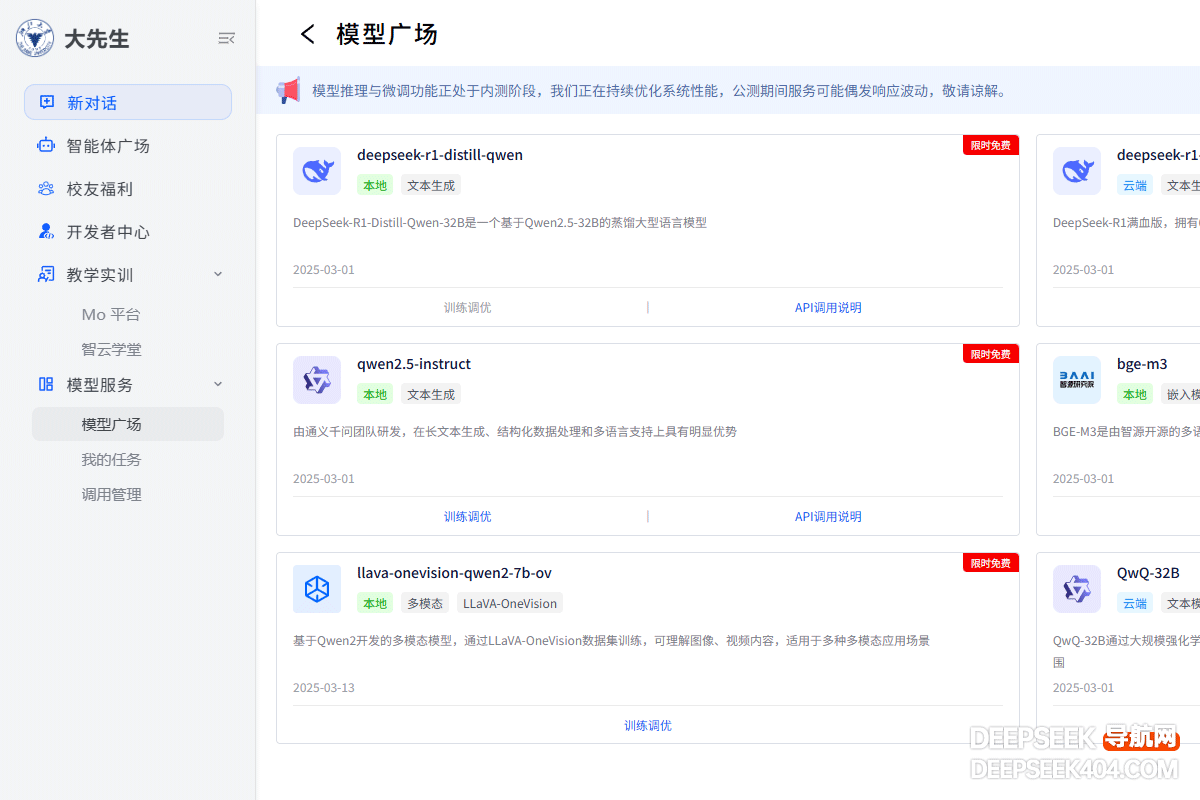Click 训练调优 on llava-onevision-qwen2-7b-ov card
Screen dimensions: 1200x800
pyautogui.click(x=648, y=725)
